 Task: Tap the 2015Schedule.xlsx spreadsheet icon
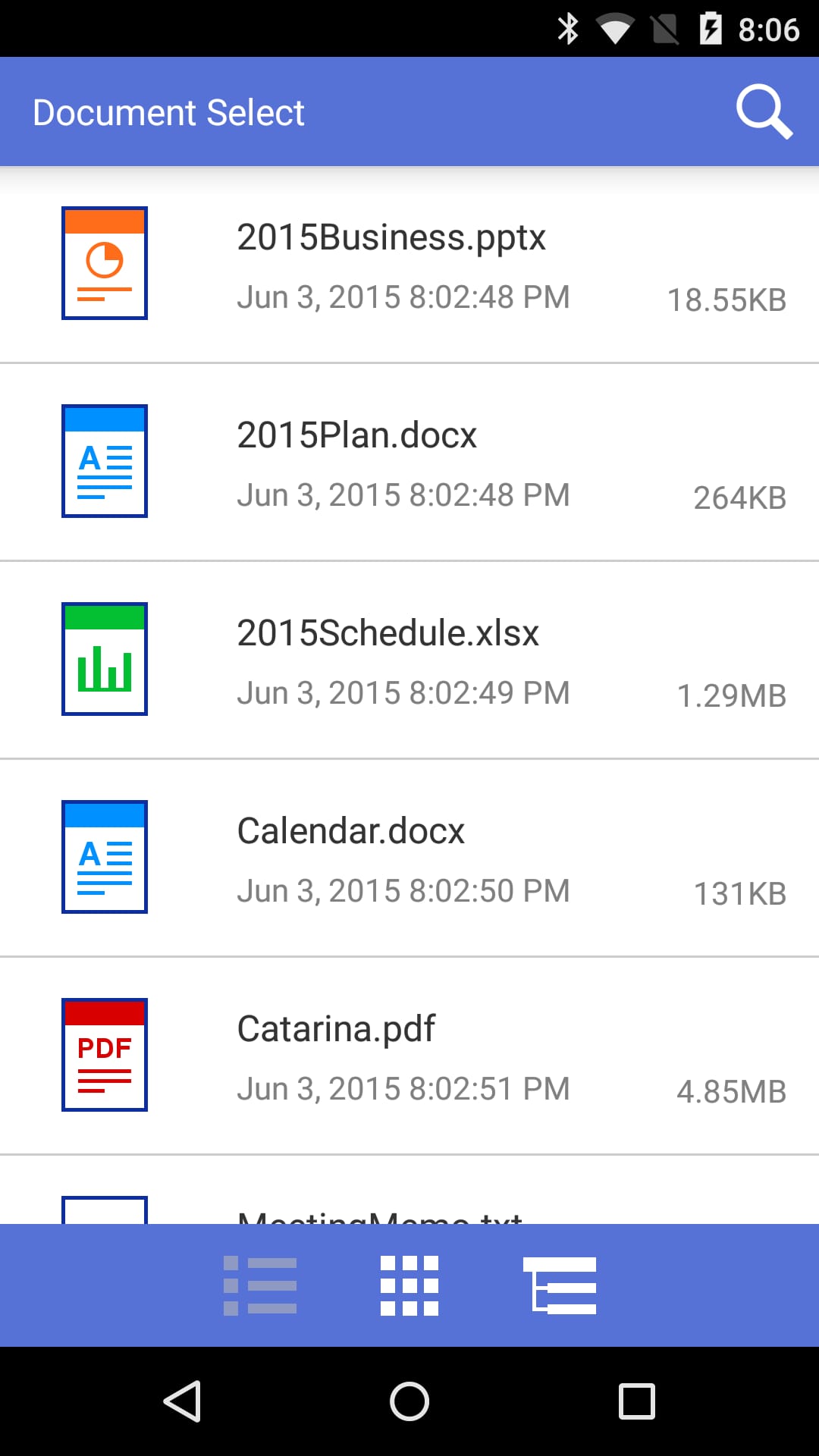(x=104, y=658)
